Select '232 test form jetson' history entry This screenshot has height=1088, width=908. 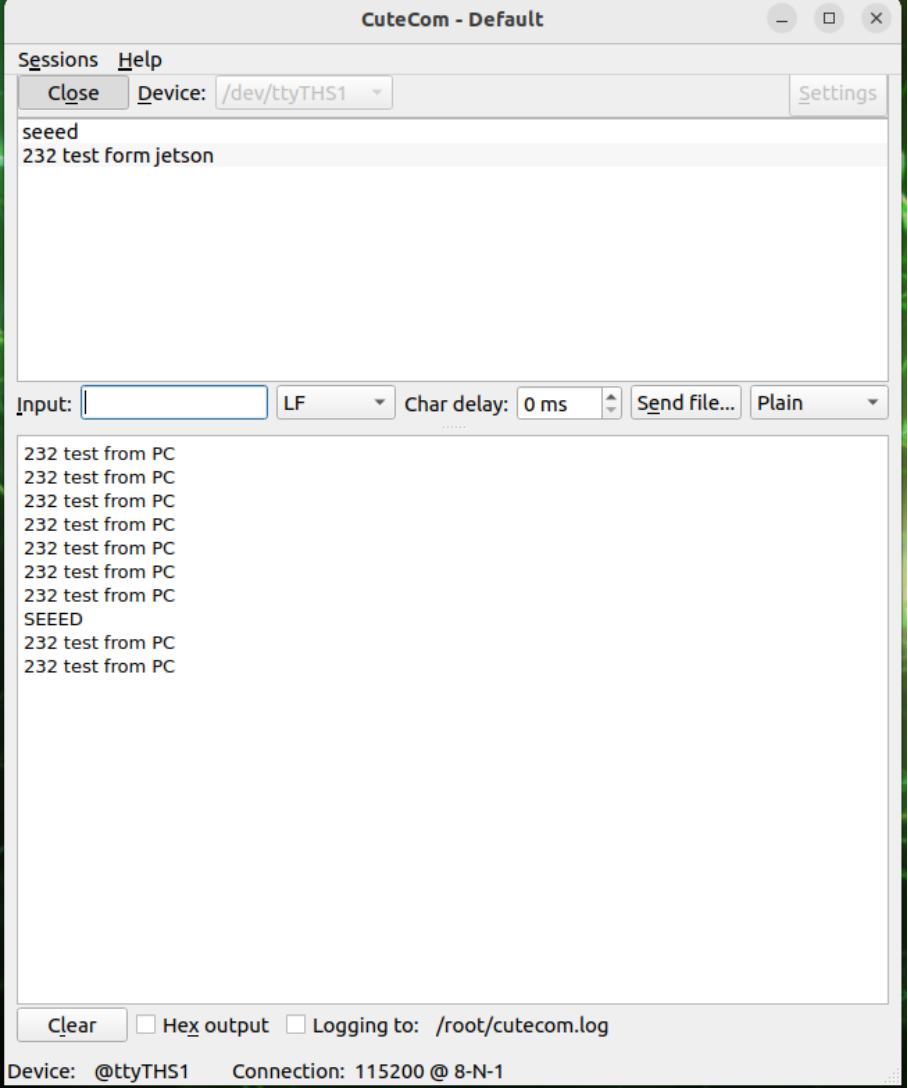click(118, 156)
